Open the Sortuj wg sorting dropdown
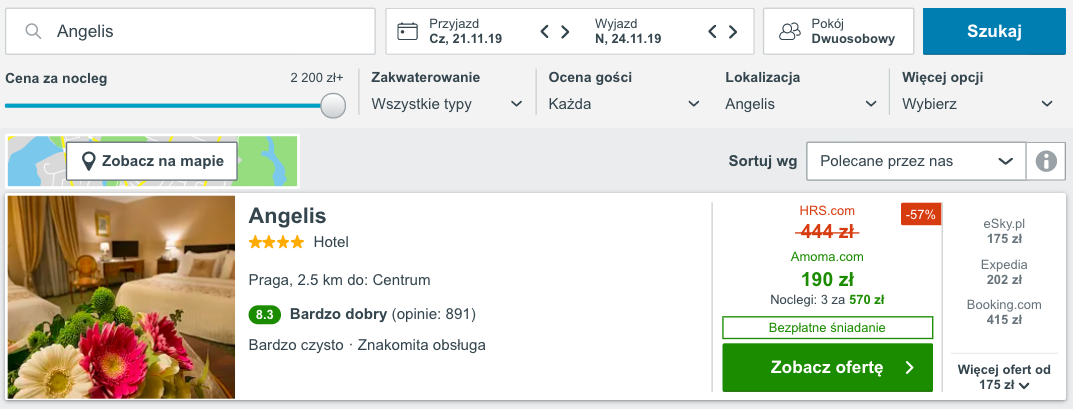This screenshot has height=409, width=1073. pyautogui.click(x=915, y=161)
